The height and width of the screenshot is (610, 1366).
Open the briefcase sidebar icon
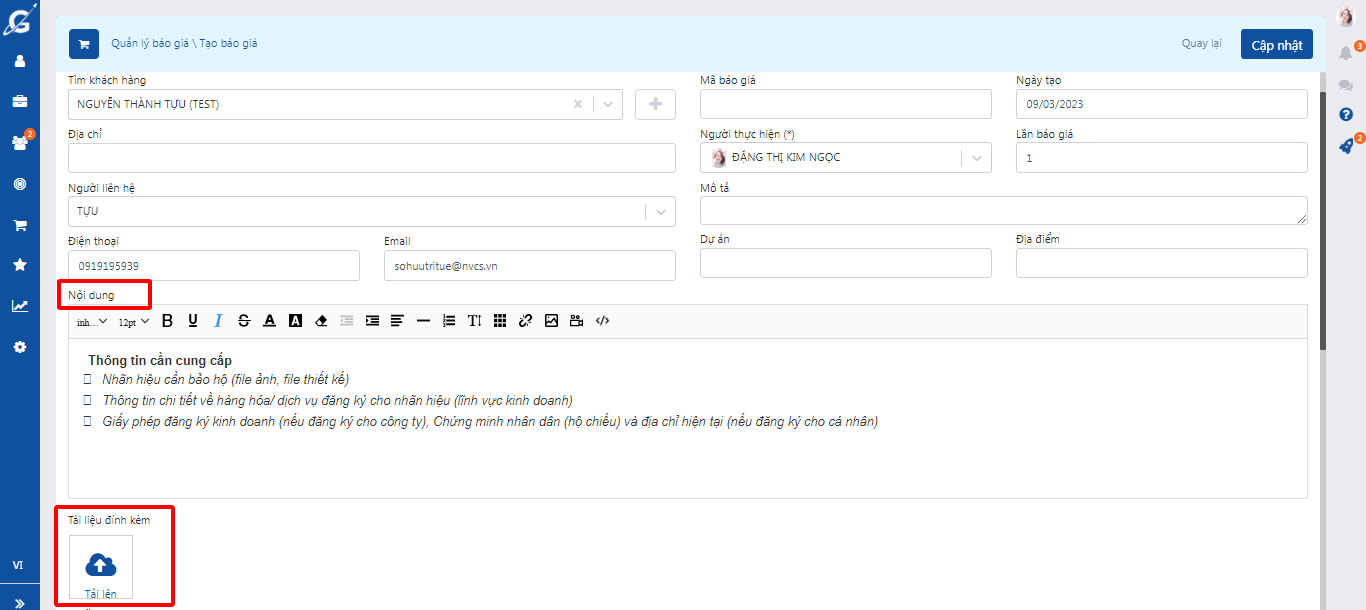click(x=19, y=101)
